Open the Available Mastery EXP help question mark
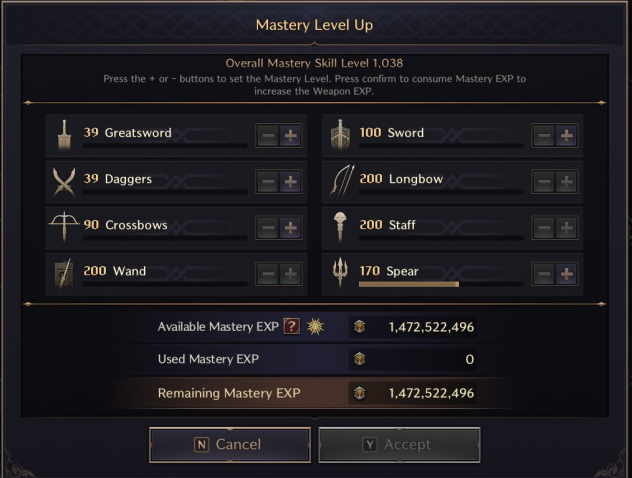This screenshot has width=632, height=478. tap(291, 326)
